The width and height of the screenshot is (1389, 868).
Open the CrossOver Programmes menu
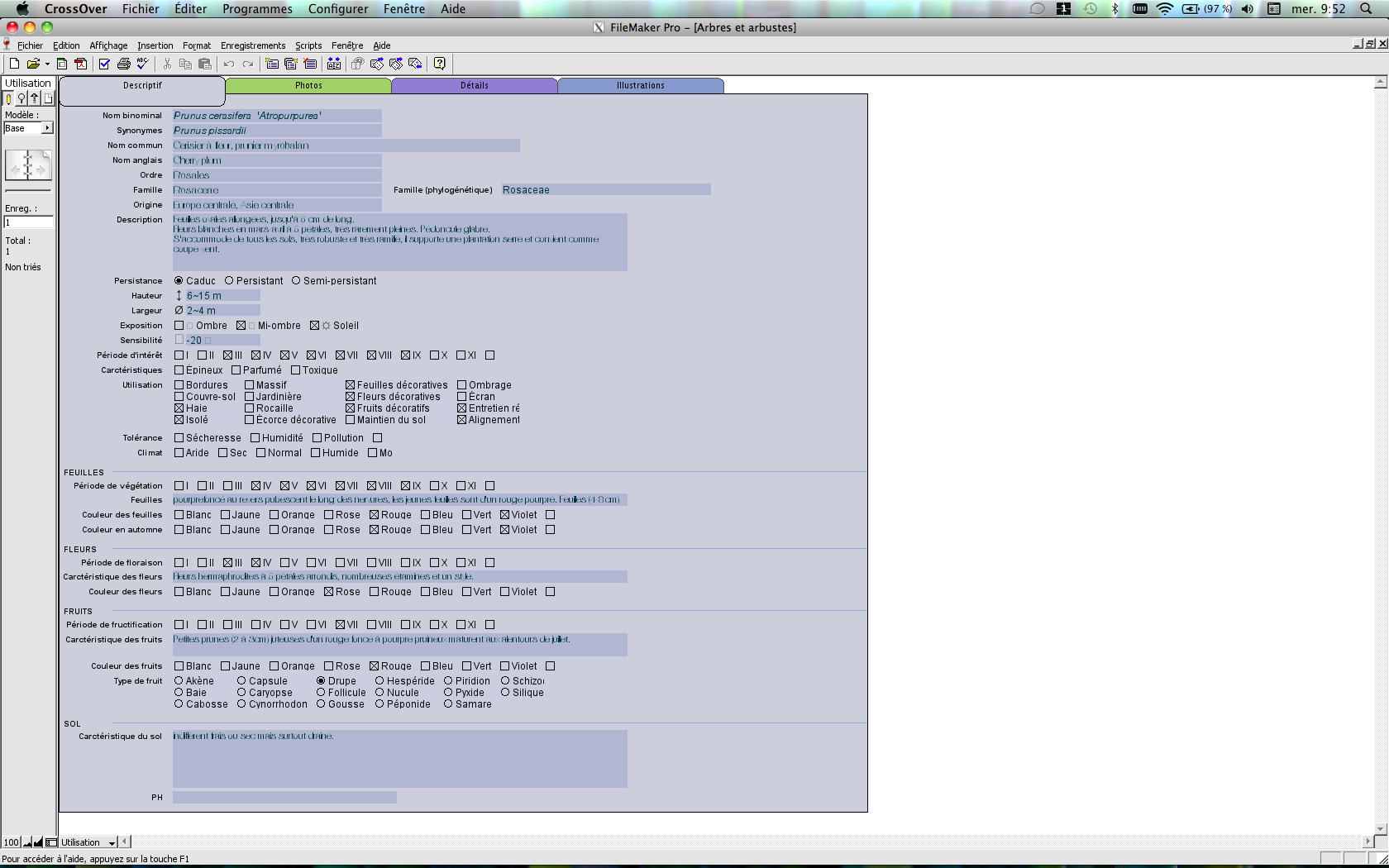[257, 9]
